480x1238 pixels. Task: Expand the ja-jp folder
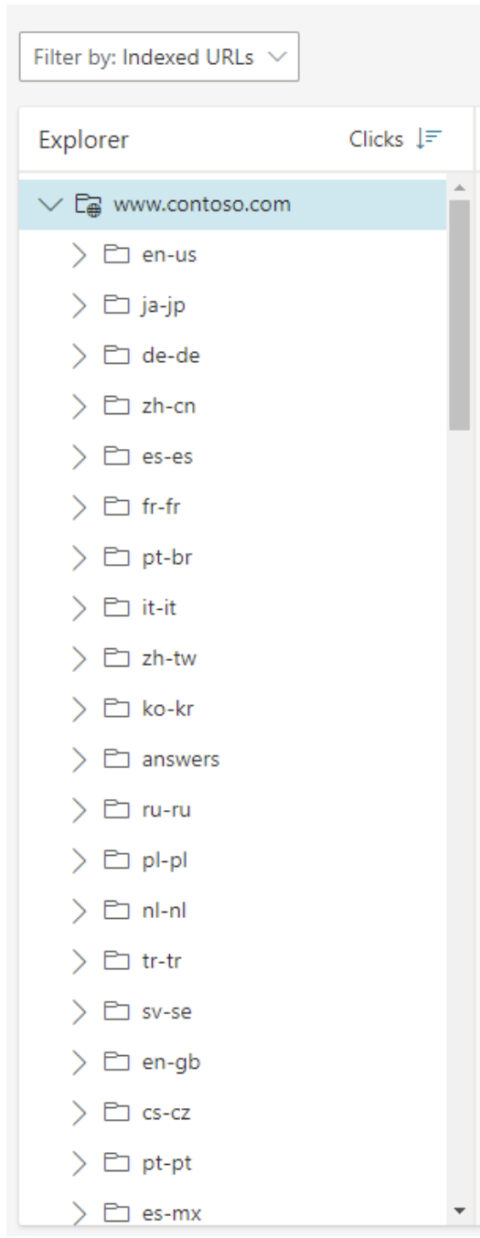[x=80, y=306]
